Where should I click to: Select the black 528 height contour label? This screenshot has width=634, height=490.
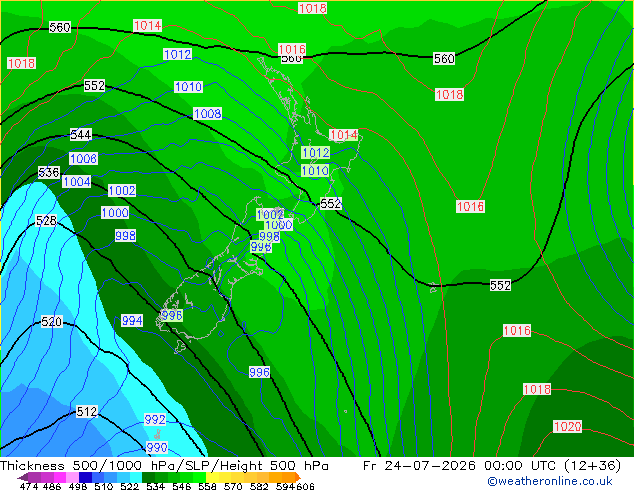46,221
